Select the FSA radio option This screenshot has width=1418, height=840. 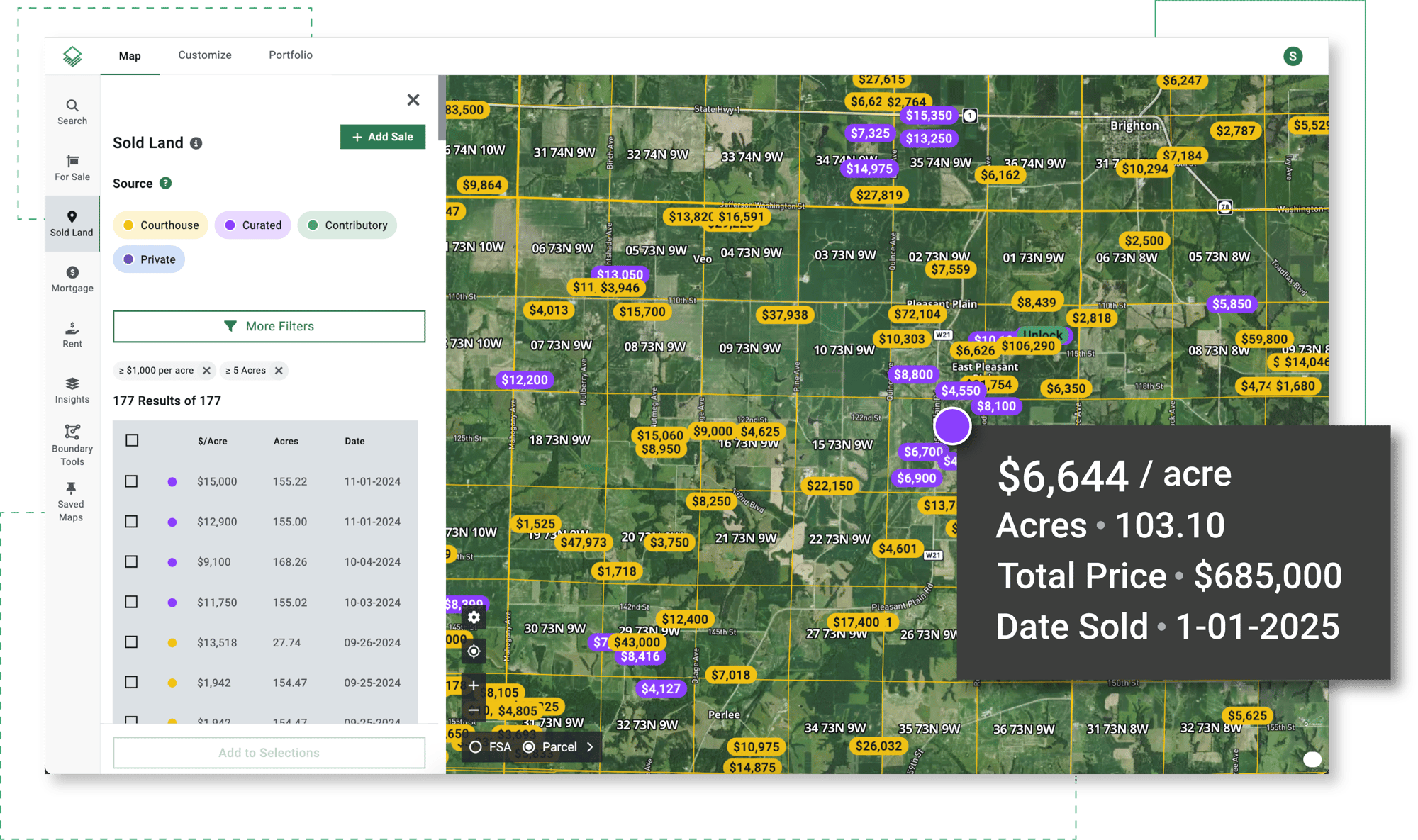tap(476, 747)
